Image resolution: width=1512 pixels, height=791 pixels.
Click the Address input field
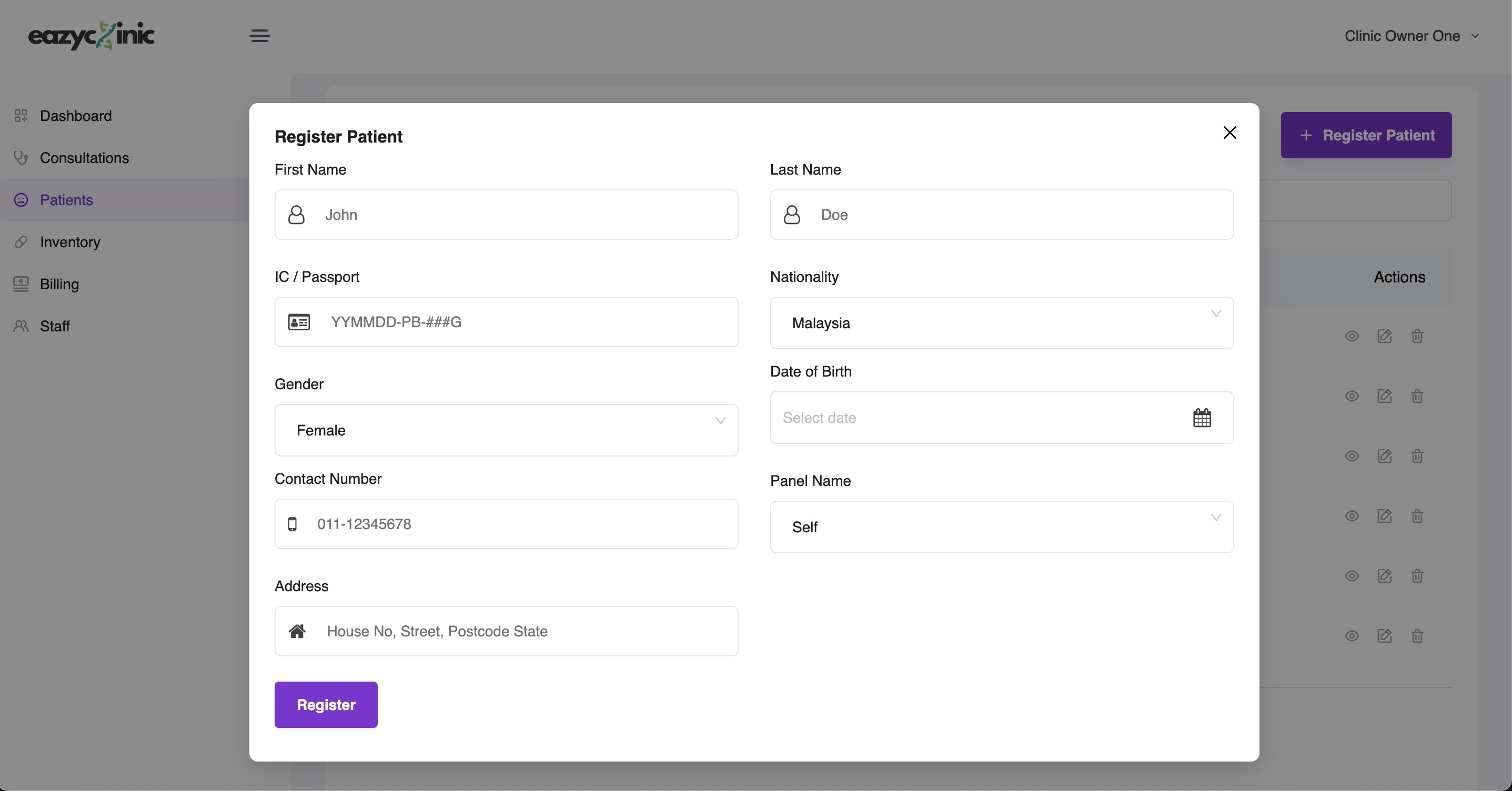[x=506, y=632]
